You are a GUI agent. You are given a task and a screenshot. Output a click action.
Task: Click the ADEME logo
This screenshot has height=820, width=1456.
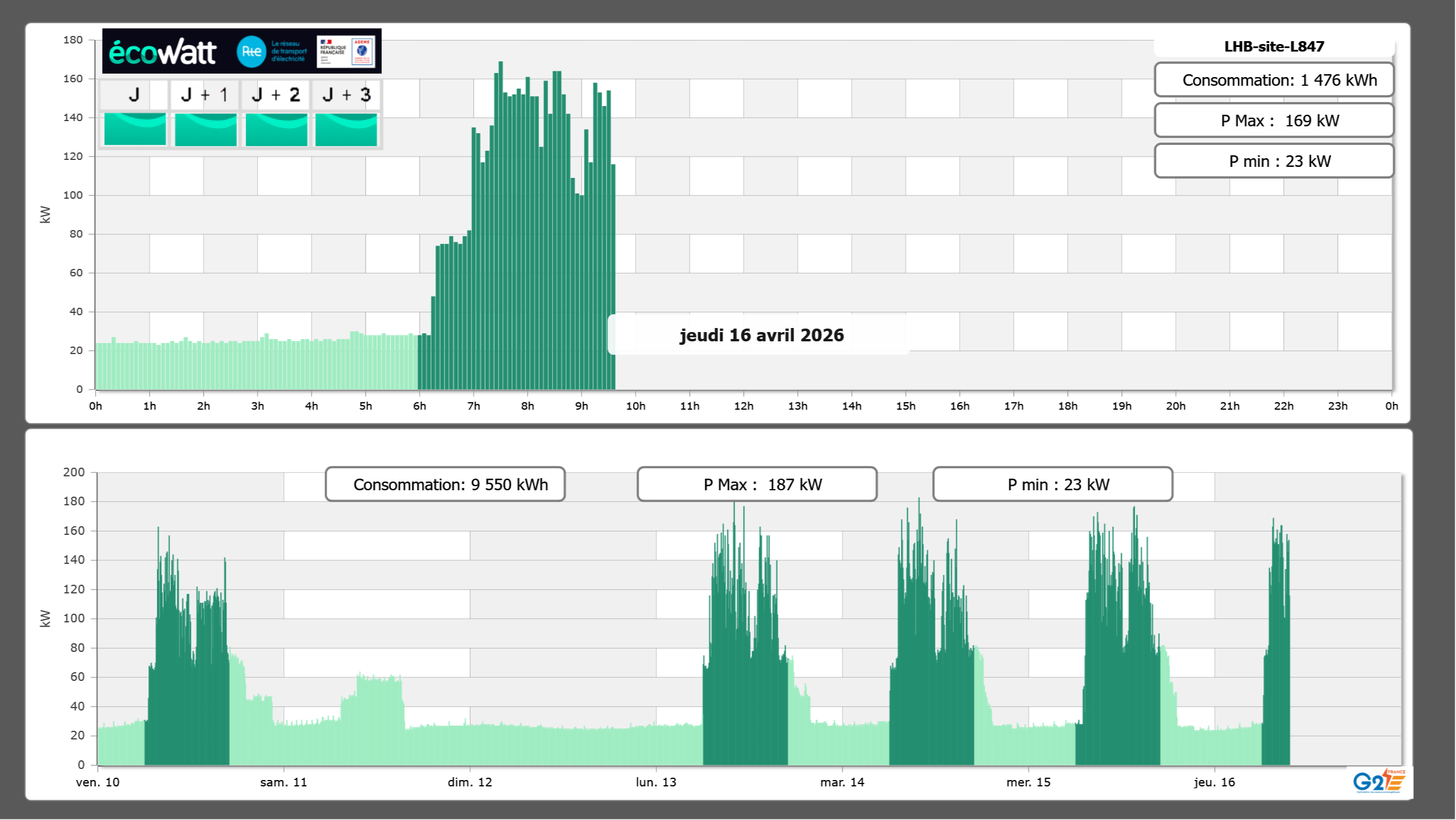(362, 51)
